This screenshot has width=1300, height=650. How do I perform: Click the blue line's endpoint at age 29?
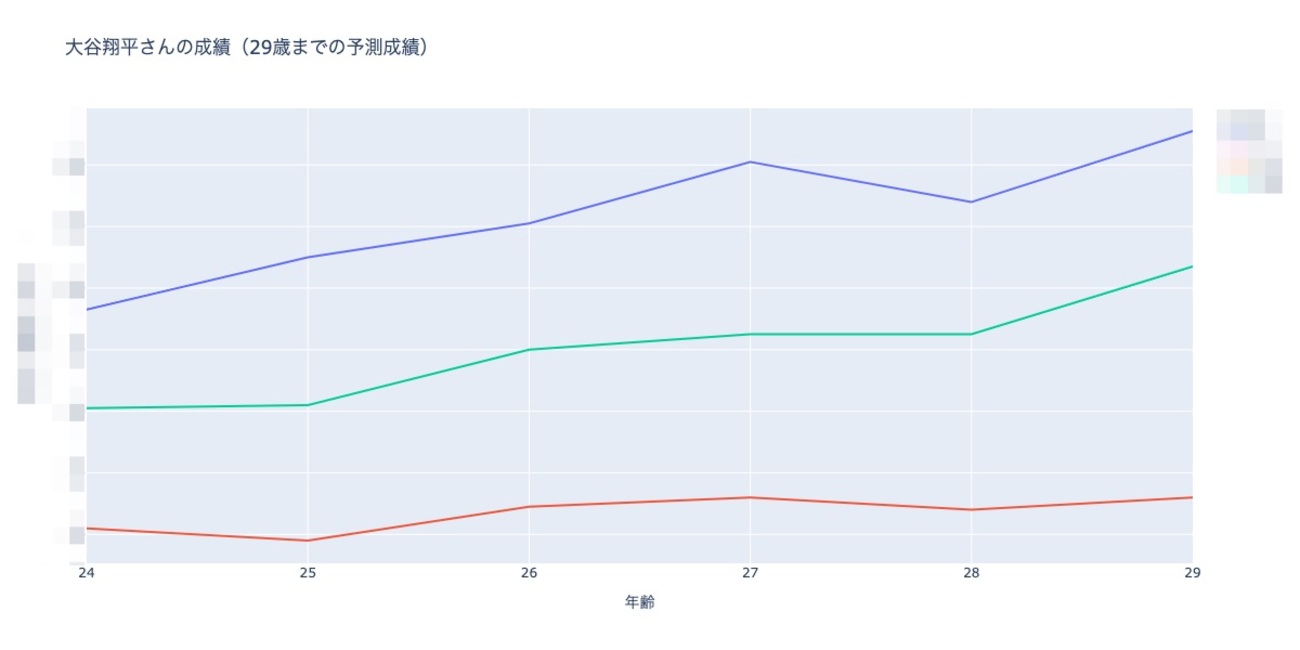(x=1191, y=131)
